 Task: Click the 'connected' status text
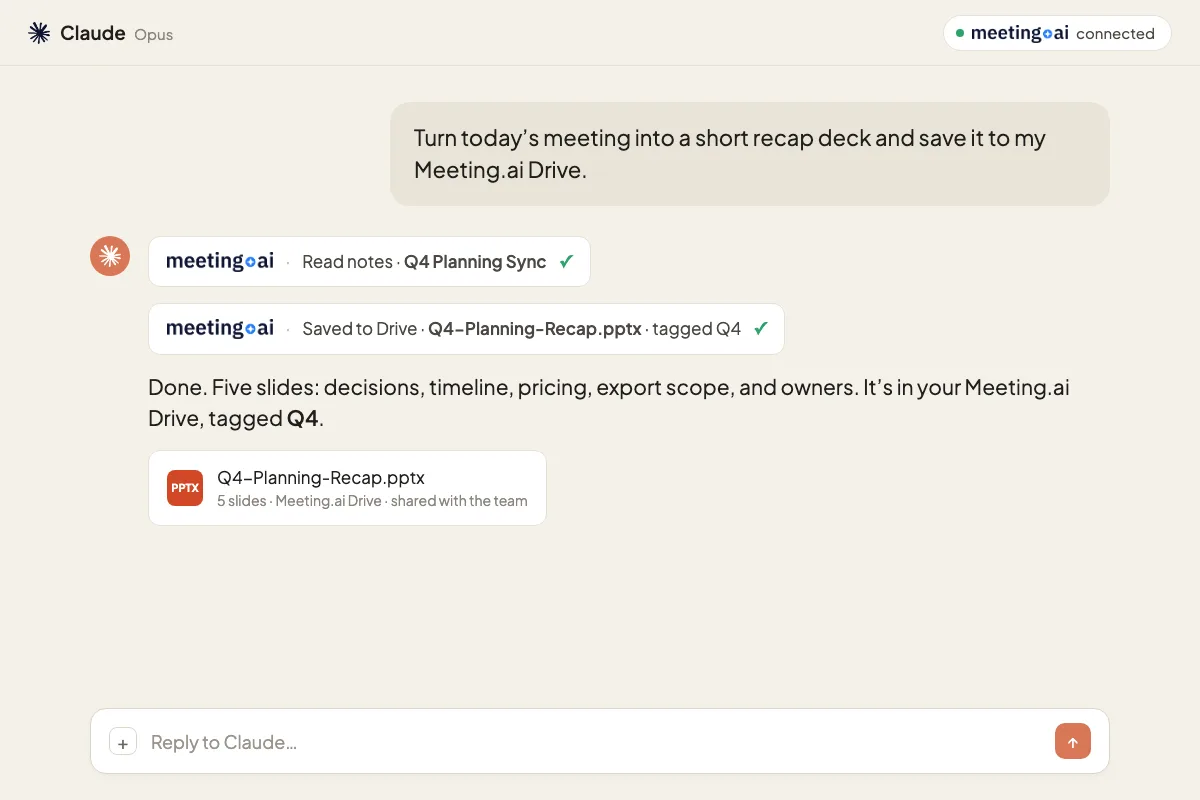[1115, 34]
